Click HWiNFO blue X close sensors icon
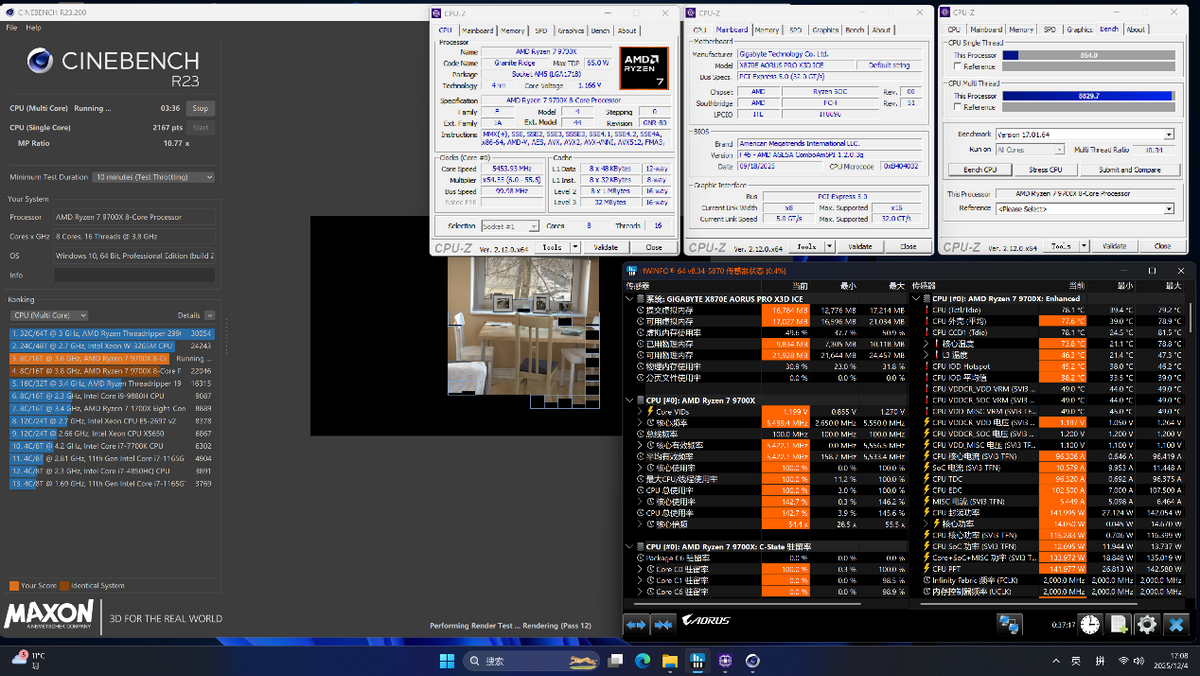1200x676 pixels. click(1177, 624)
